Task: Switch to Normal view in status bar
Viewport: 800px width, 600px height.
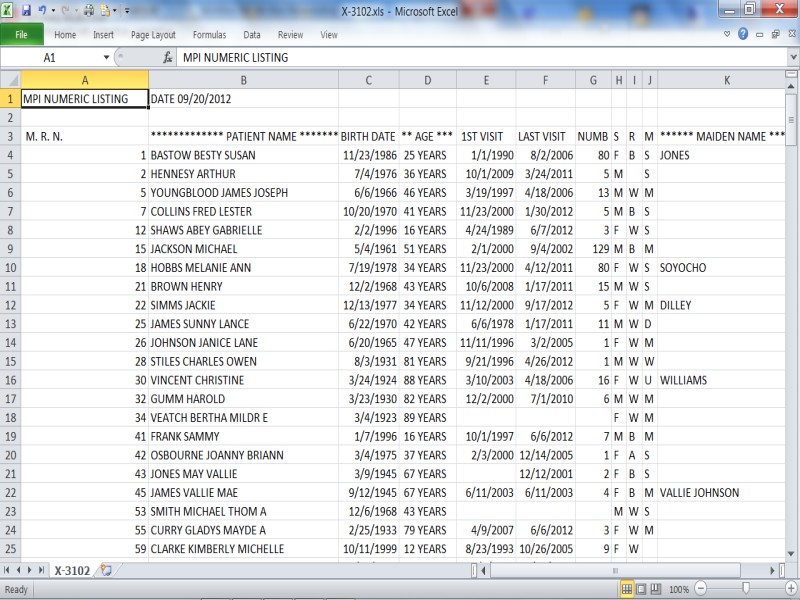Action: pos(626,589)
